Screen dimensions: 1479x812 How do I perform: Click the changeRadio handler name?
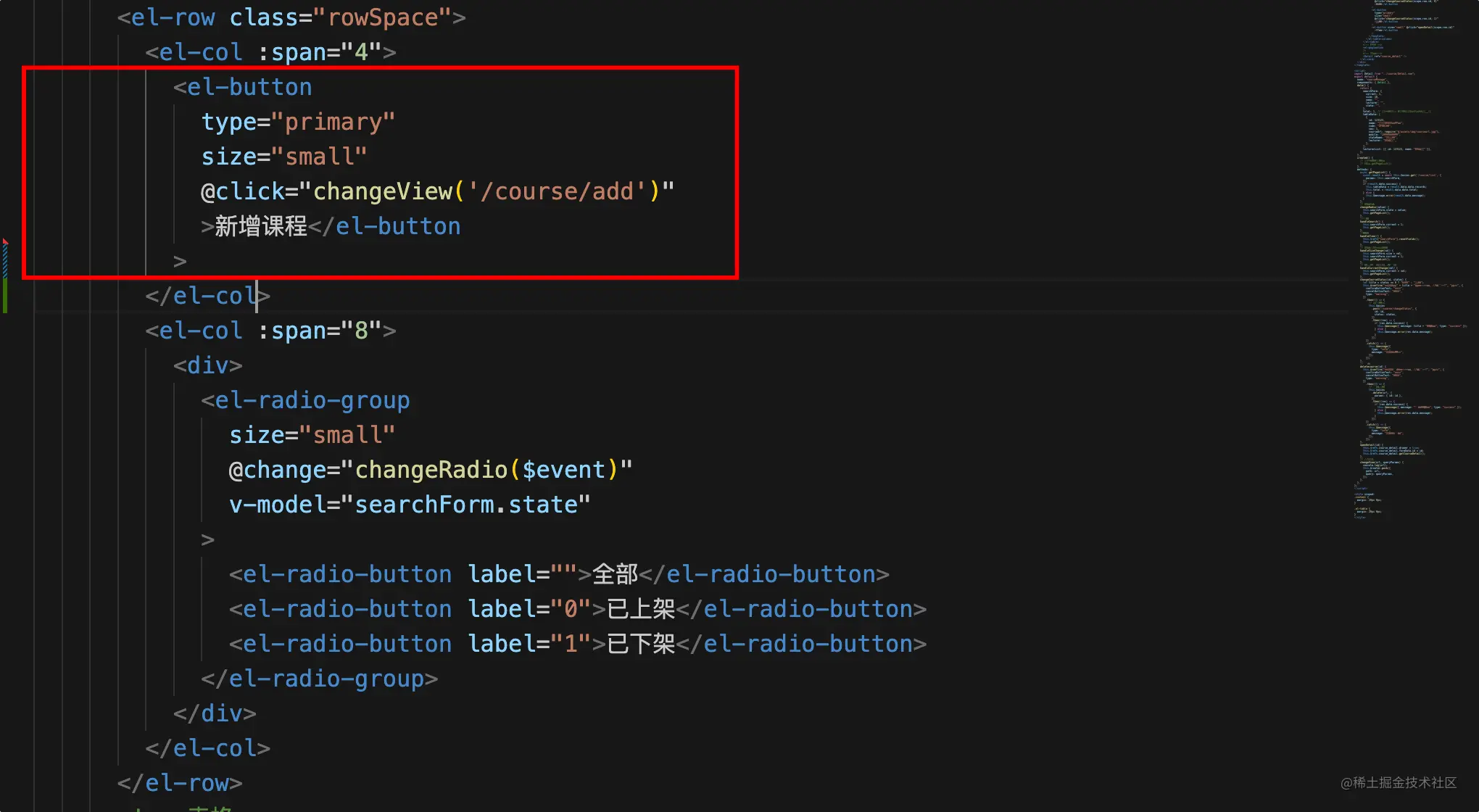coord(431,470)
